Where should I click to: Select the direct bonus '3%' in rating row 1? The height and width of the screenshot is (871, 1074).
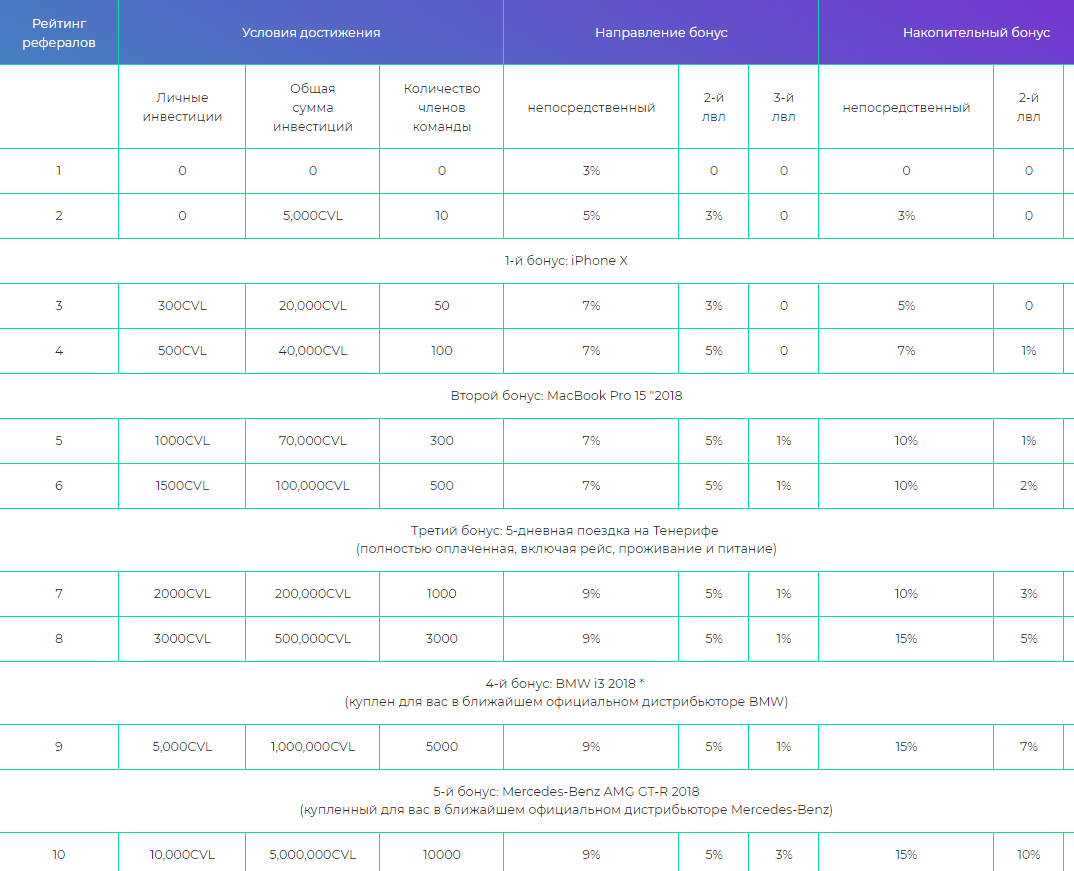click(591, 171)
